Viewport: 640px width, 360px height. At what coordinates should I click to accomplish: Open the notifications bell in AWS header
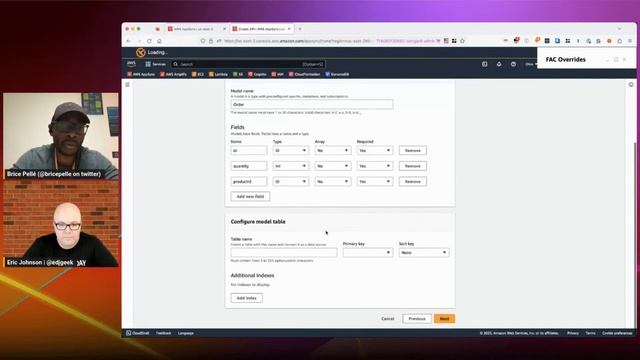pos(499,64)
